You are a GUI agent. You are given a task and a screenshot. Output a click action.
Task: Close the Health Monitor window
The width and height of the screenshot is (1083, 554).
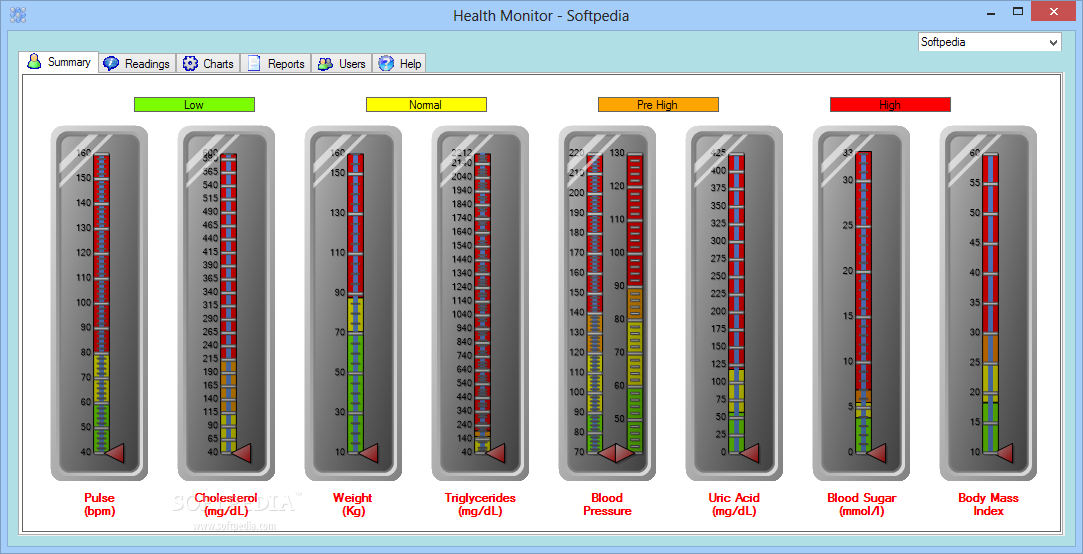point(1053,11)
